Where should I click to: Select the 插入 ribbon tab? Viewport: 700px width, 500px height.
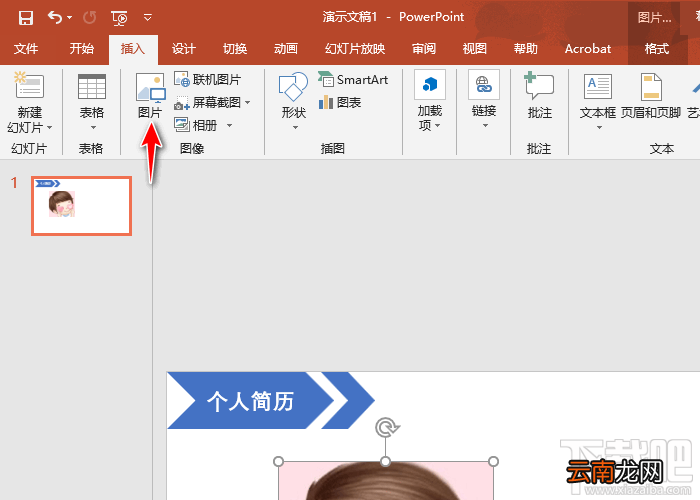click(x=133, y=48)
